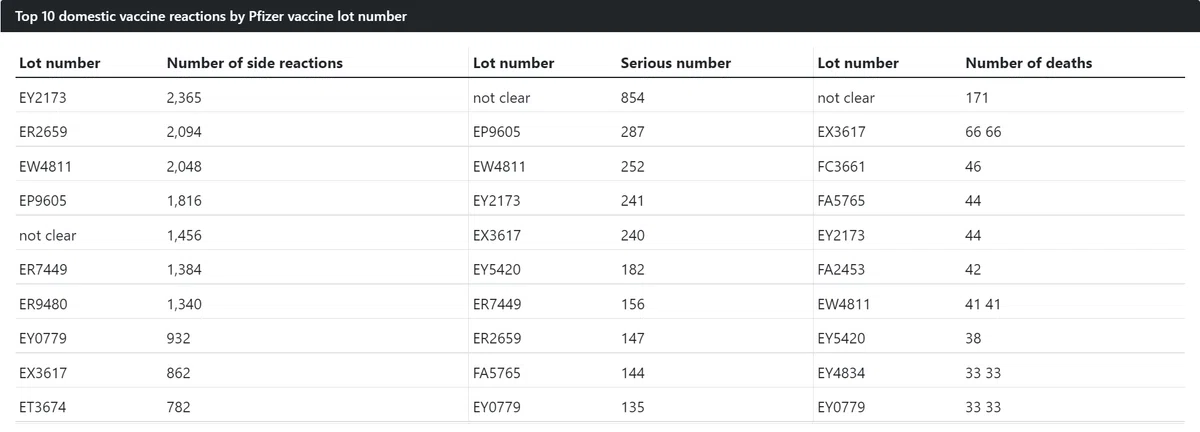Click lot ER9480 in first column
The width and height of the screenshot is (1200, 432).
tap(43, 304)
